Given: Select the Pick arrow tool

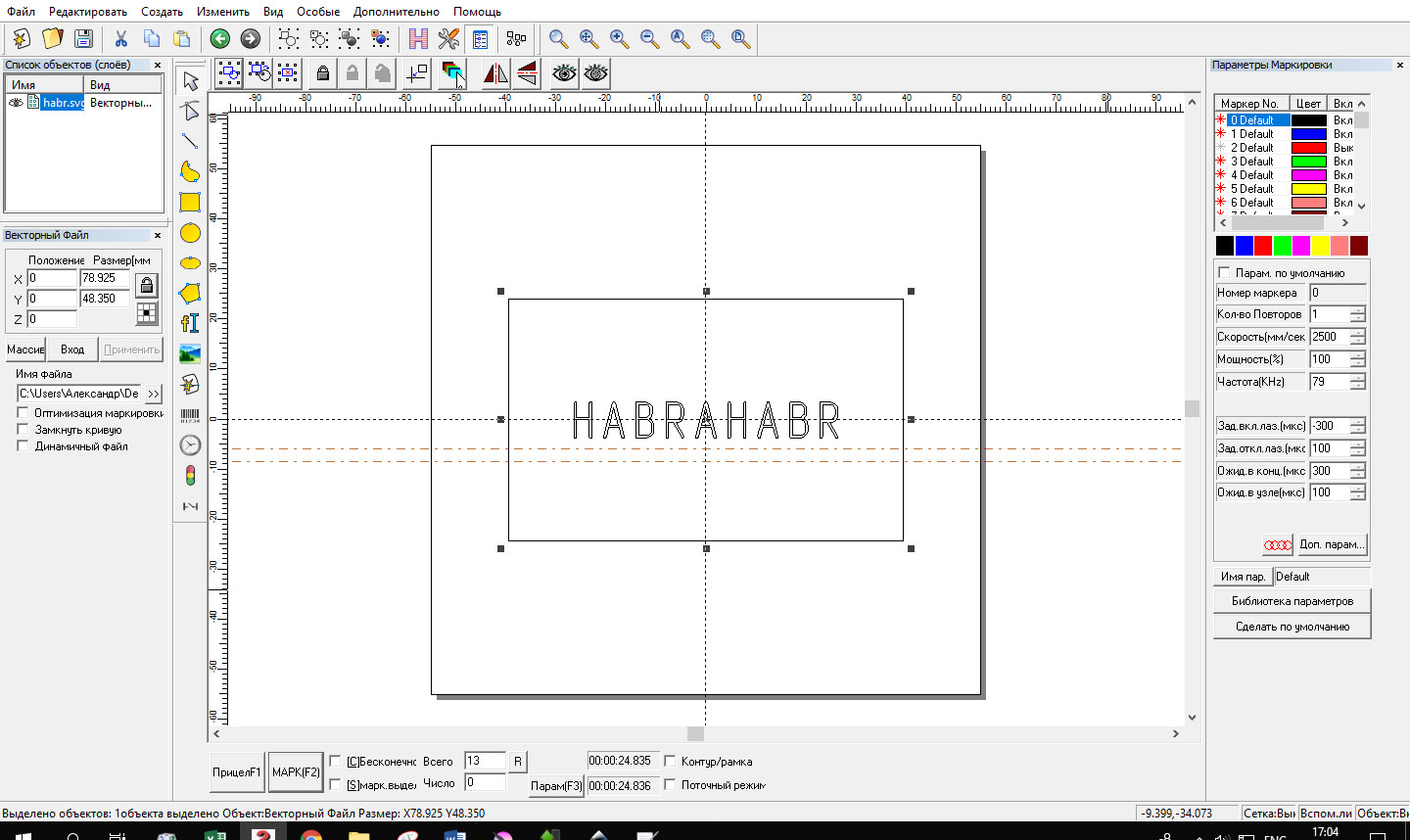Looking at the screenshot, I should point(190,81).
